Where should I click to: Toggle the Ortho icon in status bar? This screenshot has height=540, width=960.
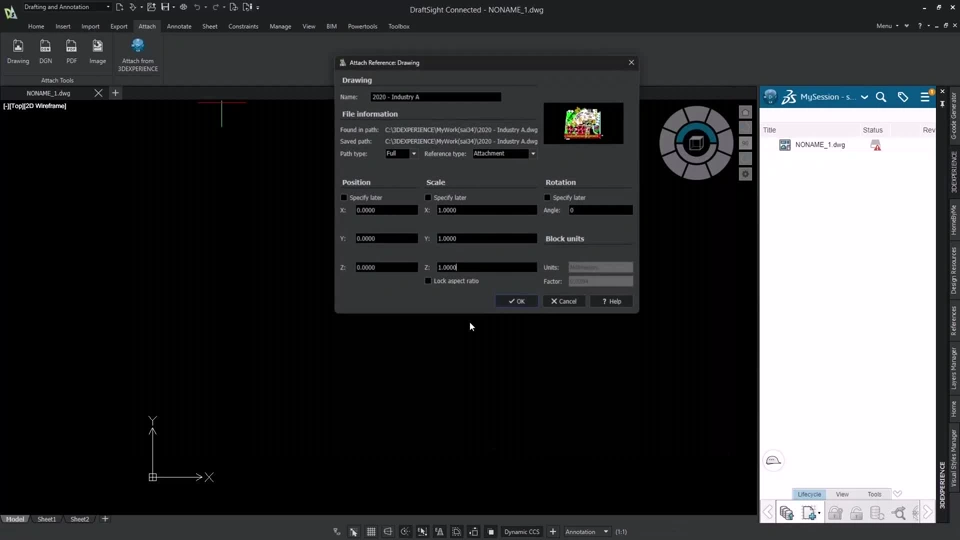388,531
